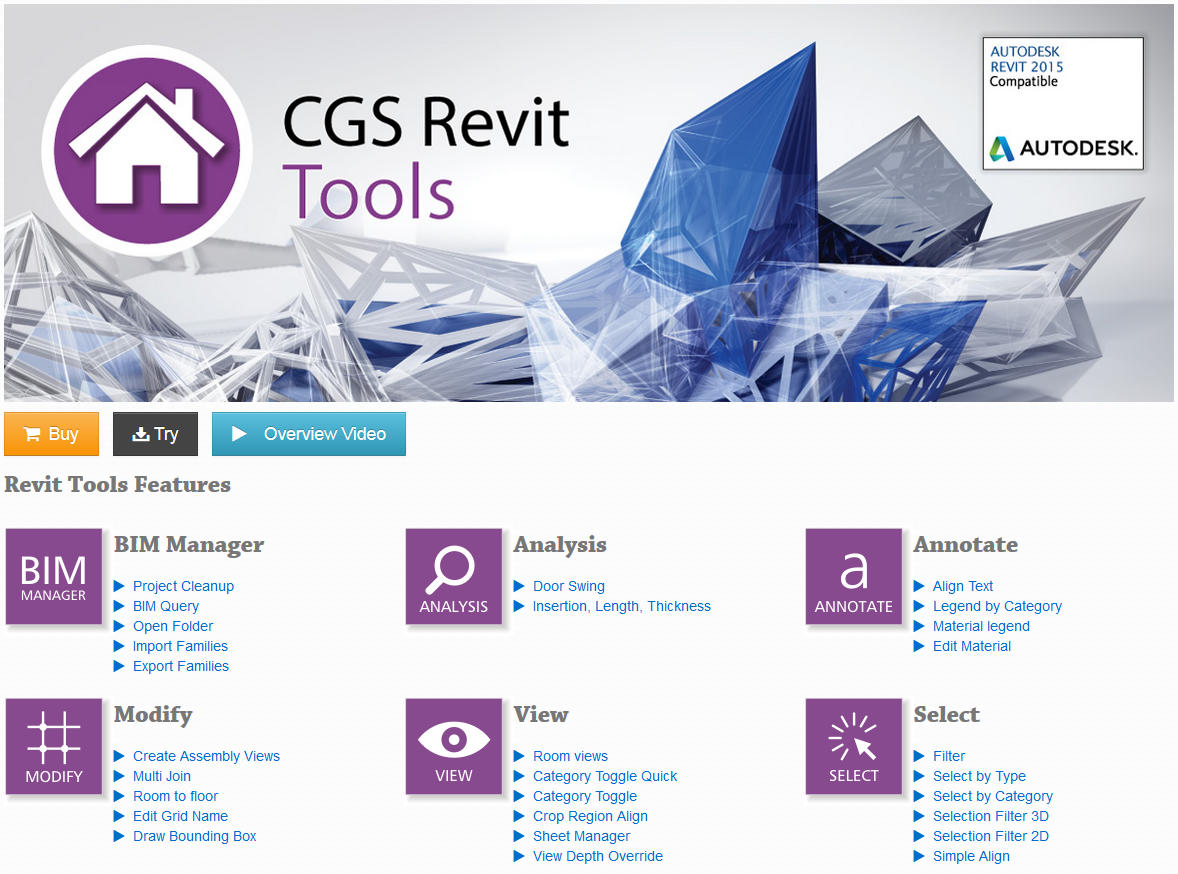Click the orange Buy button
Image resolution: width=1178 pixels, height=874 pixels.
click(51, 433)
